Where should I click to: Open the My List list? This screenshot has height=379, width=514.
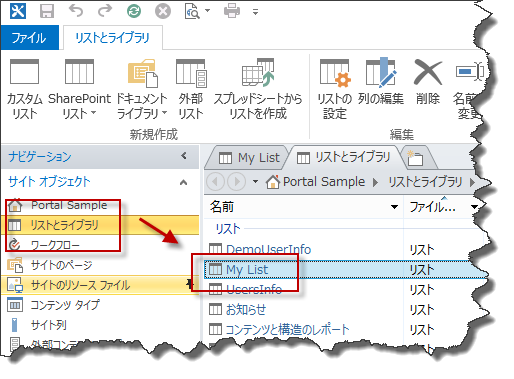247,269
